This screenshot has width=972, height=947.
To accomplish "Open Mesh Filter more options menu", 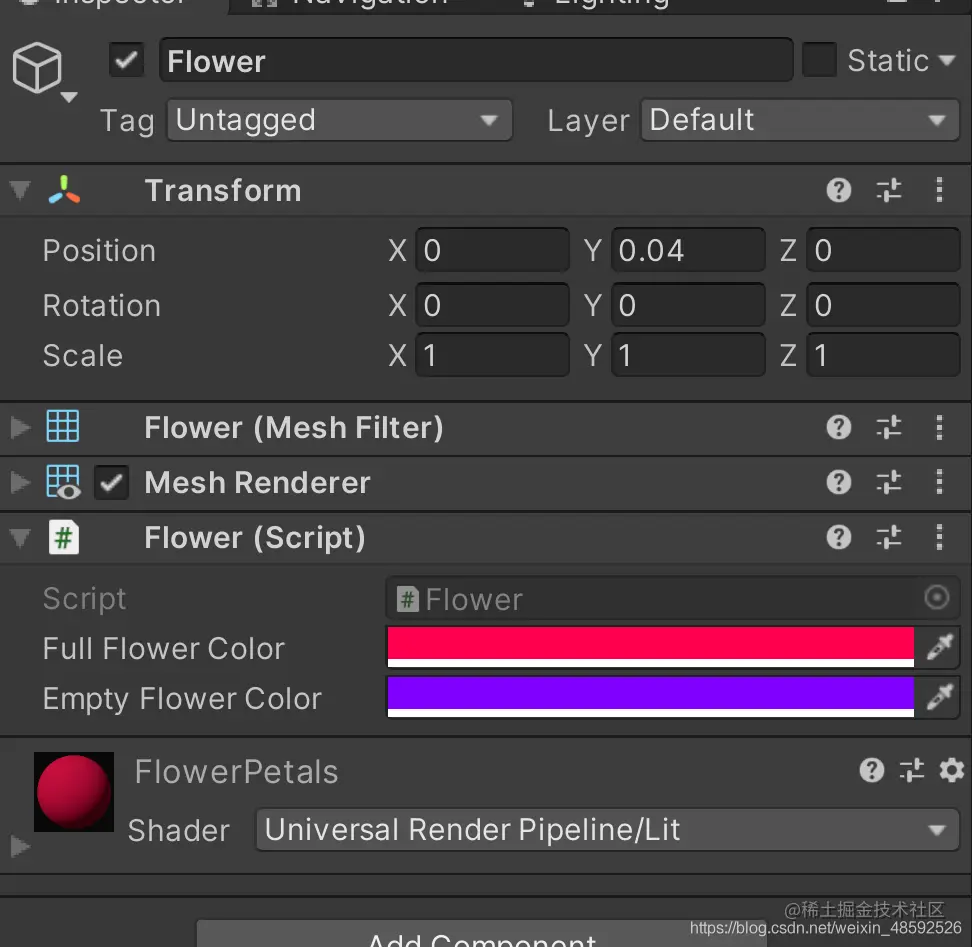I will [x=939, y=428].
